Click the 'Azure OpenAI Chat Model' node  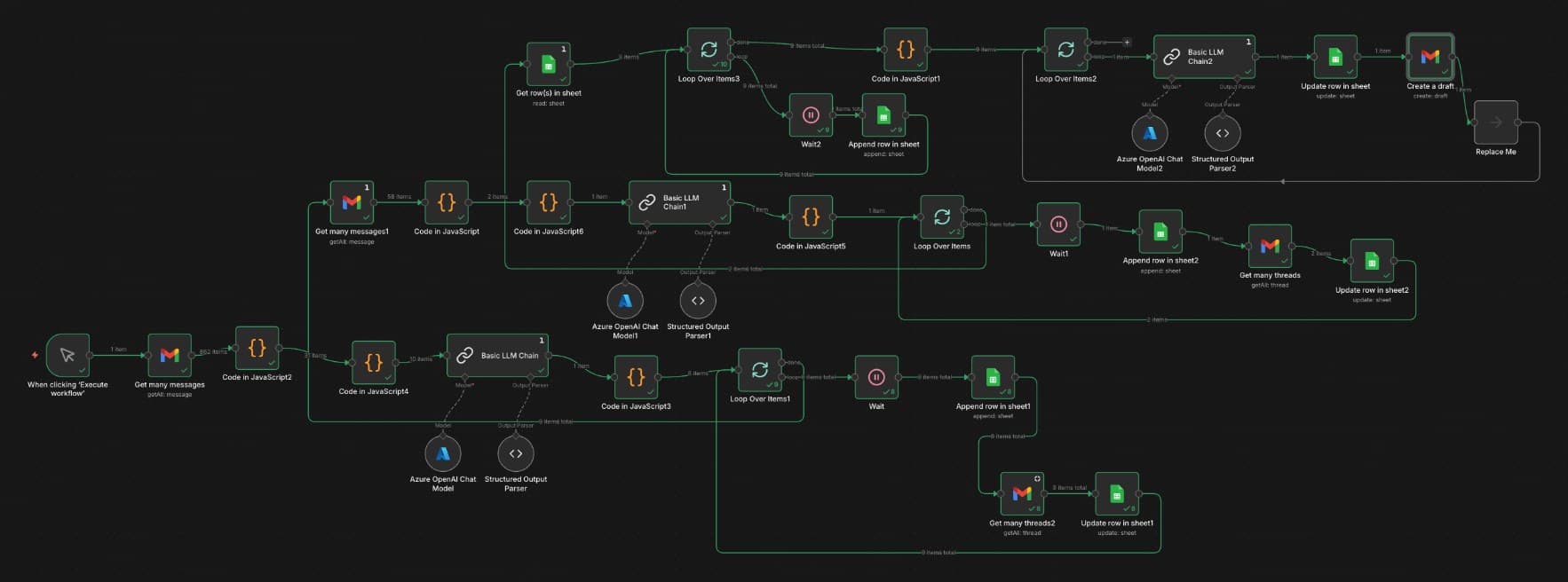tap(443, 453)
